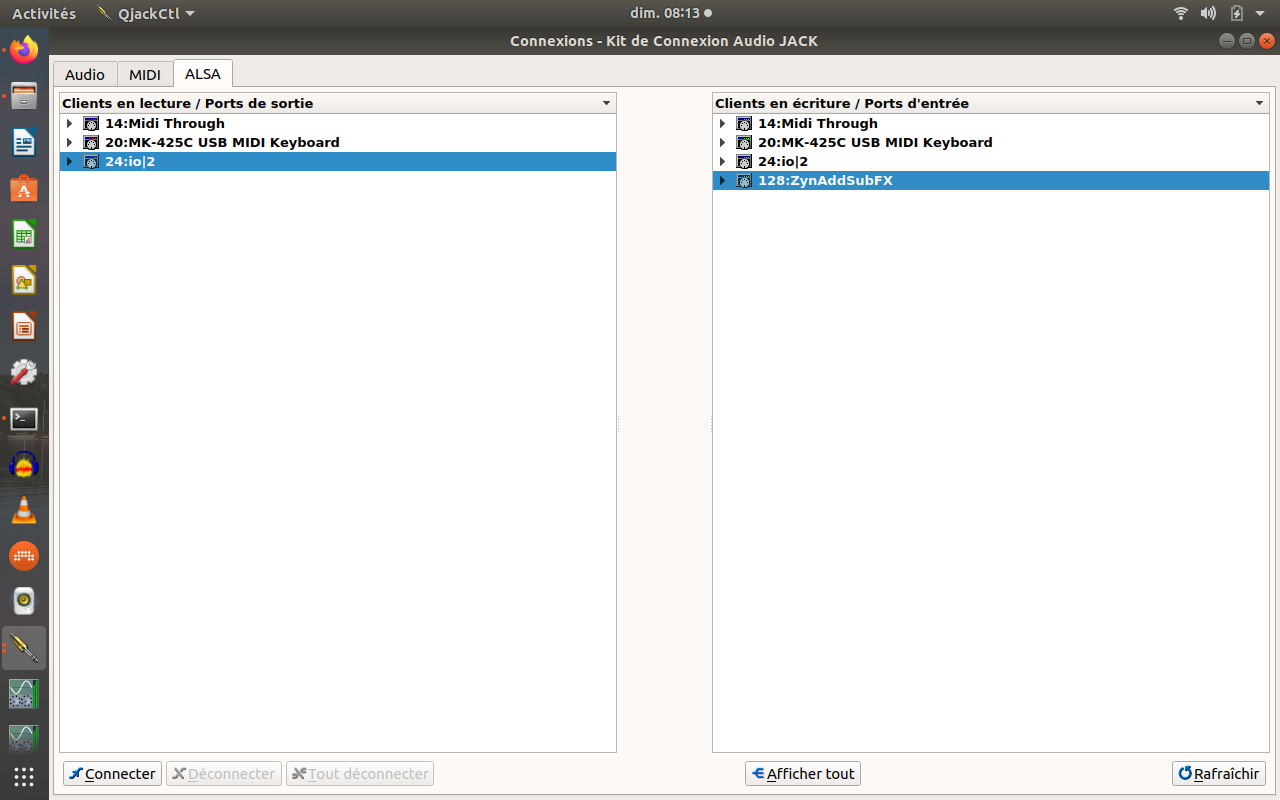Screen dimensions: 1280x800
Task: Toggle sort arrow on Ports de sortie header
Action: (x=606, y=104)
